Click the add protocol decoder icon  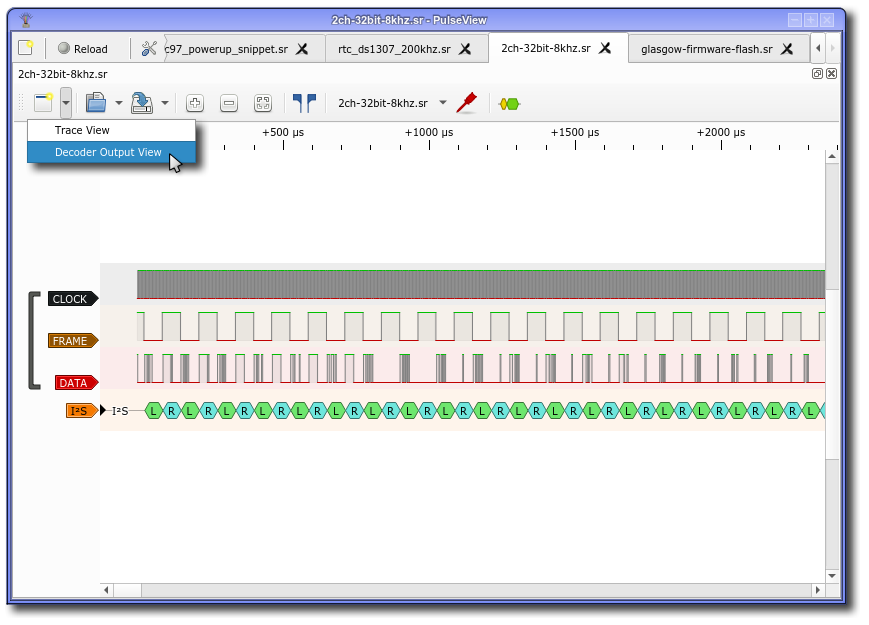(x=509, y=104)
